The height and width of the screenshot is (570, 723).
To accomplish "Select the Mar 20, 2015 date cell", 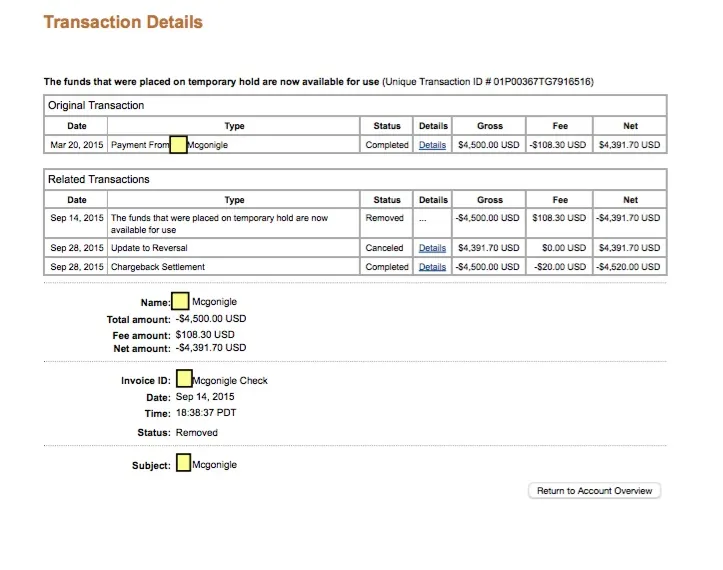I will click(76, 145).
